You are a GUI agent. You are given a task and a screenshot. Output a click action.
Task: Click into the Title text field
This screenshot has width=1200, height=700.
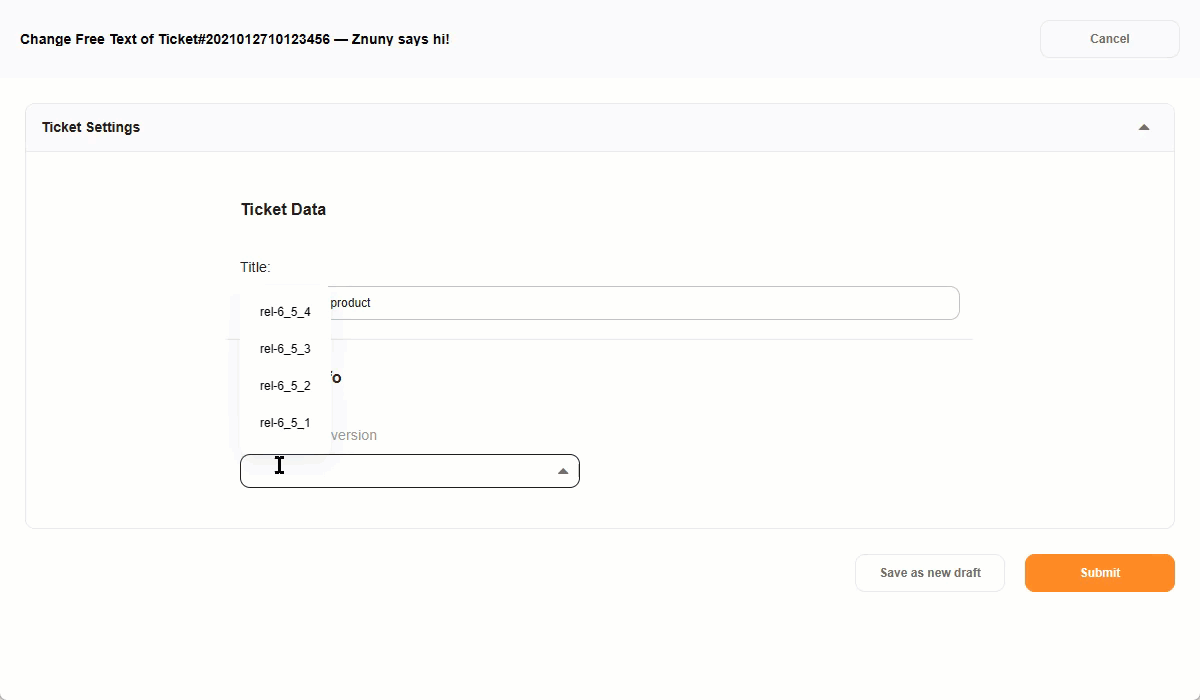point(640,303)
